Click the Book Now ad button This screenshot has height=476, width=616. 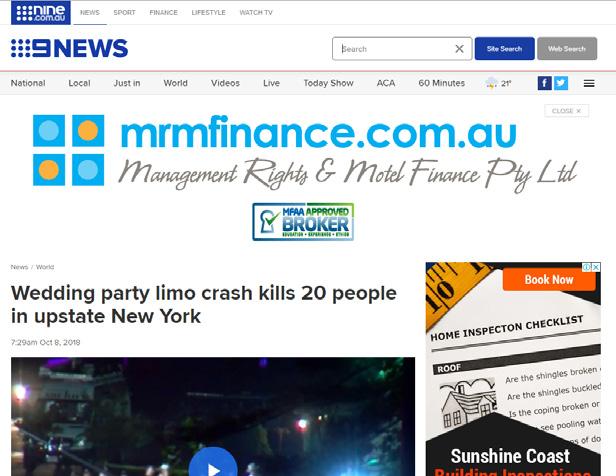tap(549, 280)
